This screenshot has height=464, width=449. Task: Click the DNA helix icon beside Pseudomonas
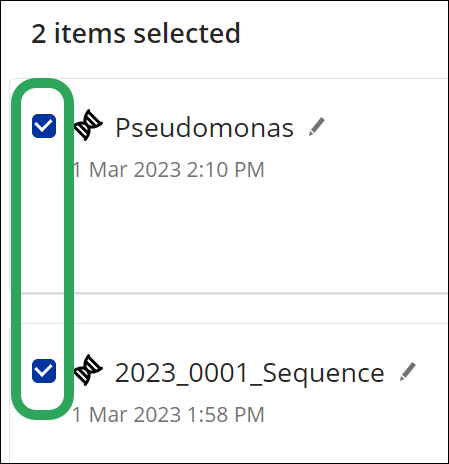tap(88, 125)
